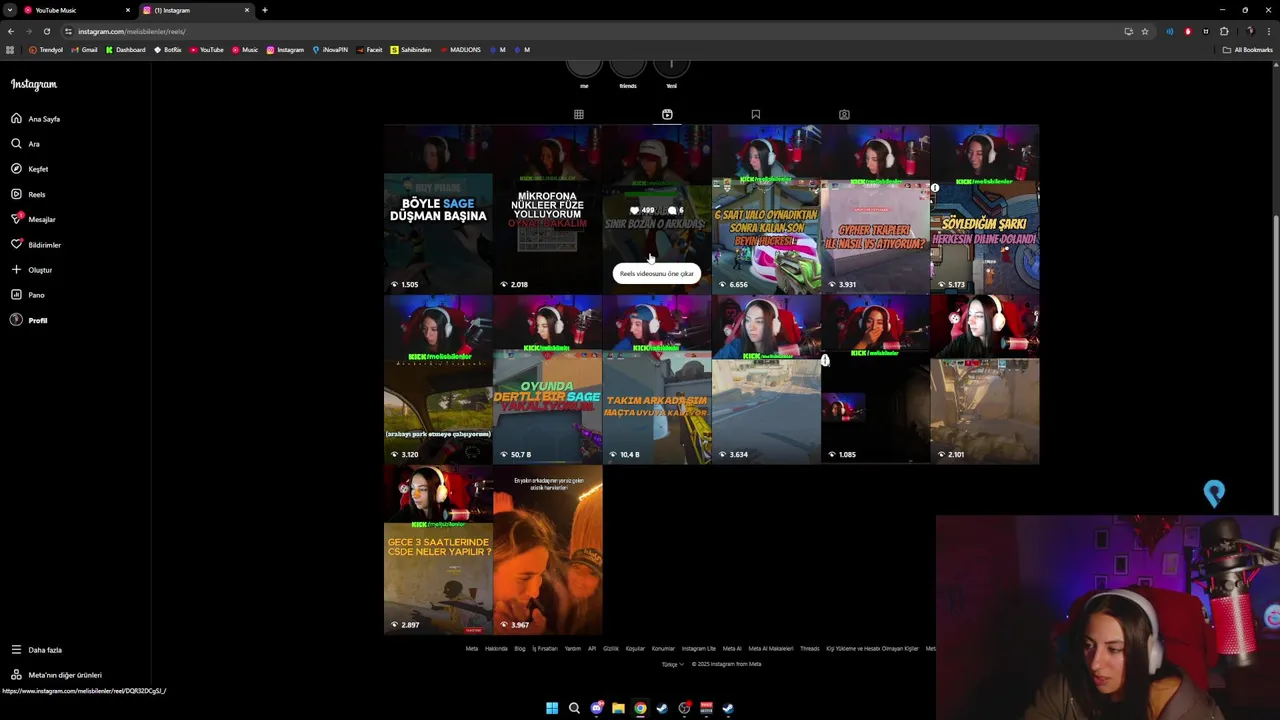Open the Gmail bookmark
Viewport: 1280px width, 720px height.
click(x=85, y=50)
